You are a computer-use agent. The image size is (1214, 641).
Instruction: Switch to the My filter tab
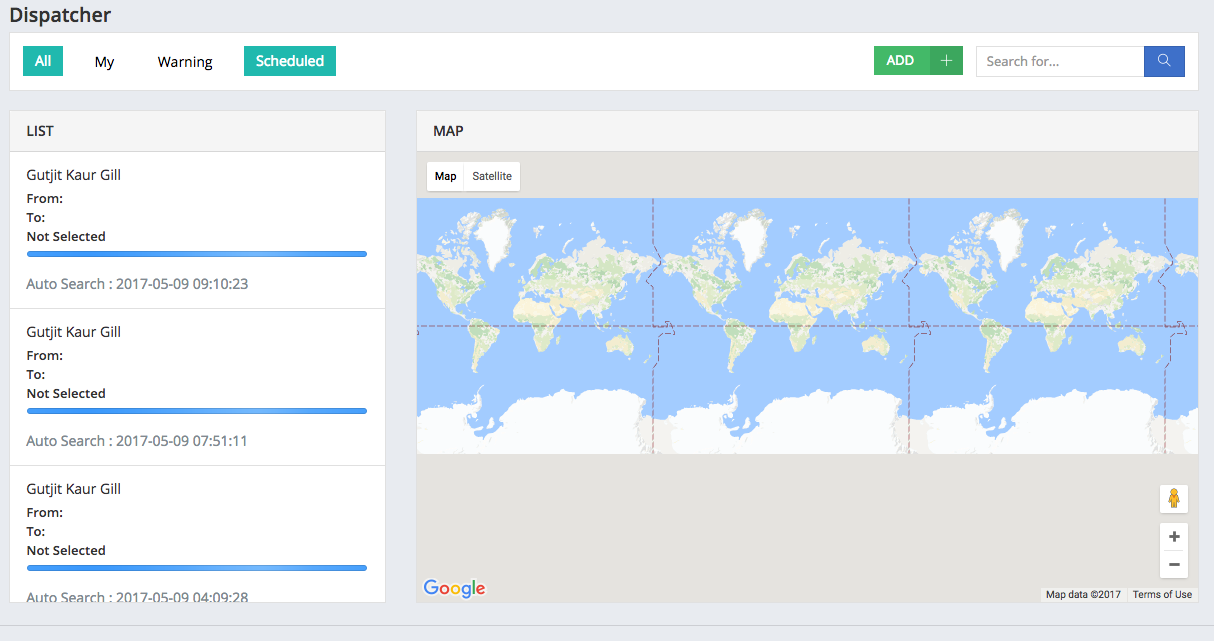(x=104, y=61)
